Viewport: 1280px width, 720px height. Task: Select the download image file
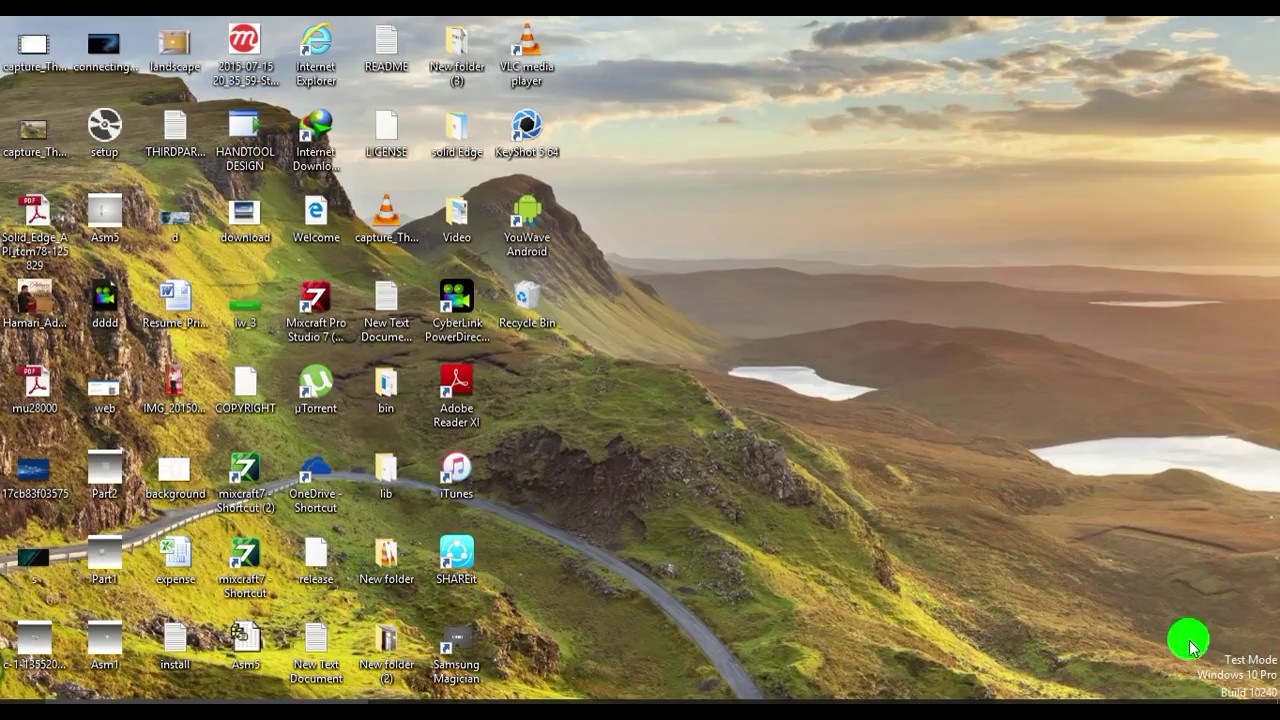[245, 220]
